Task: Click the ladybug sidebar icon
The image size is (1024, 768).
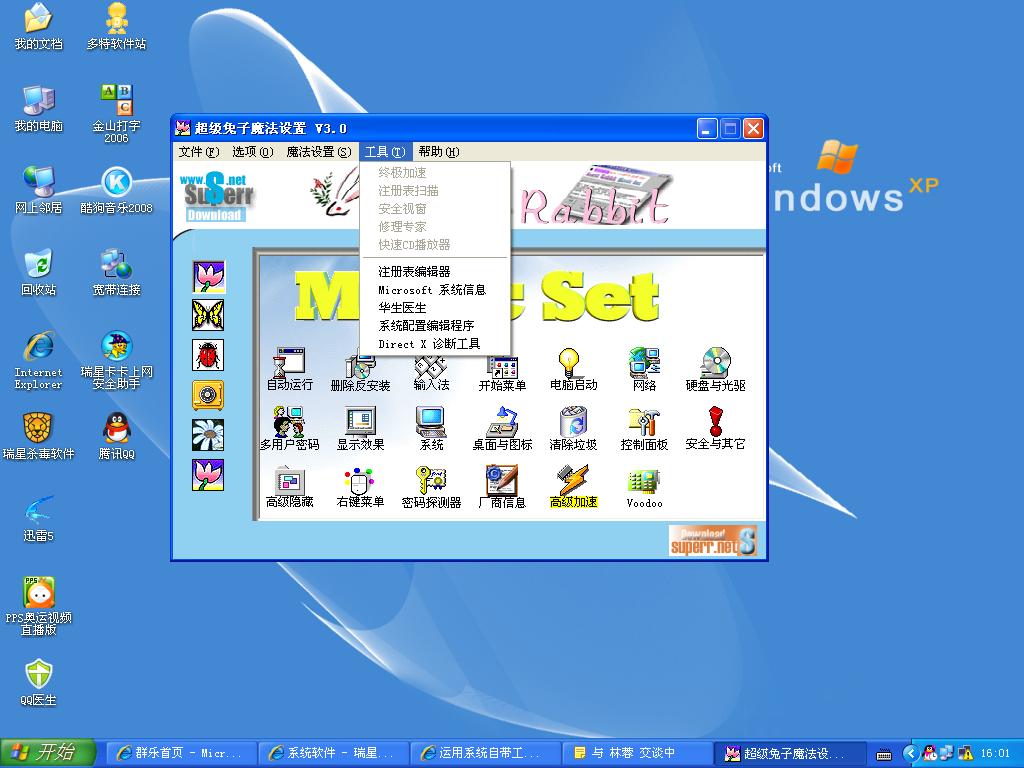Action: coord(208,355)
